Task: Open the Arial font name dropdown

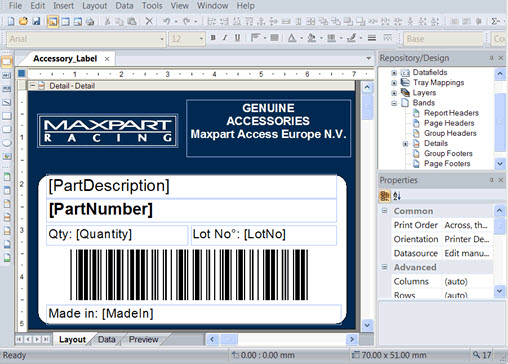Action: [x=162, y=39]
